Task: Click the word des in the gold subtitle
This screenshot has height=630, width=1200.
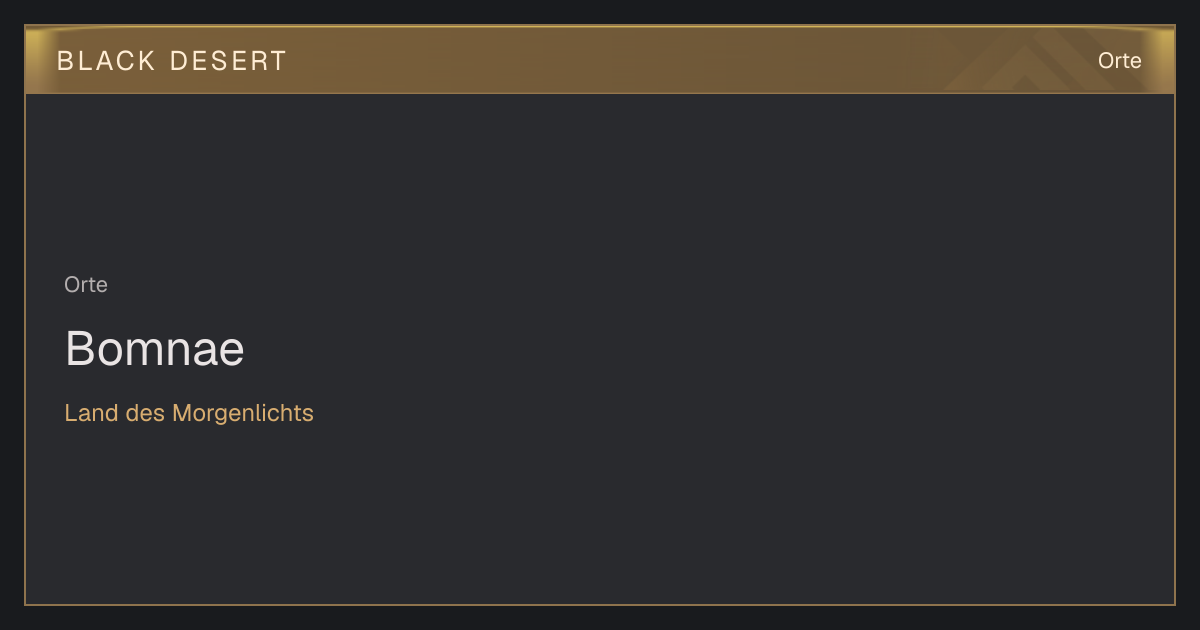Action: coord(146,413)
